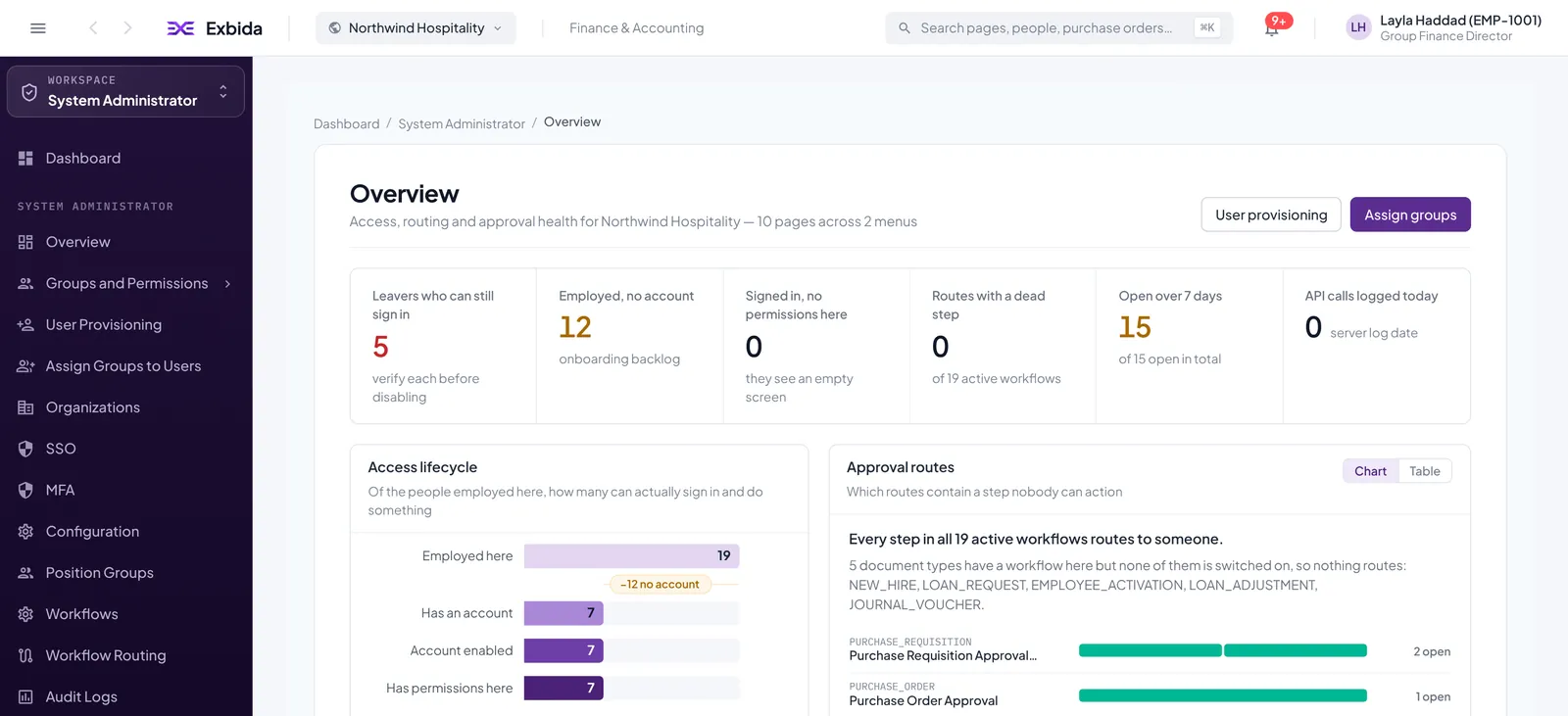The height and width of the screenshot is (716, 1568).
Task: Click '2 open' on the Purchase Requisition row
Action: [1432, 652]
